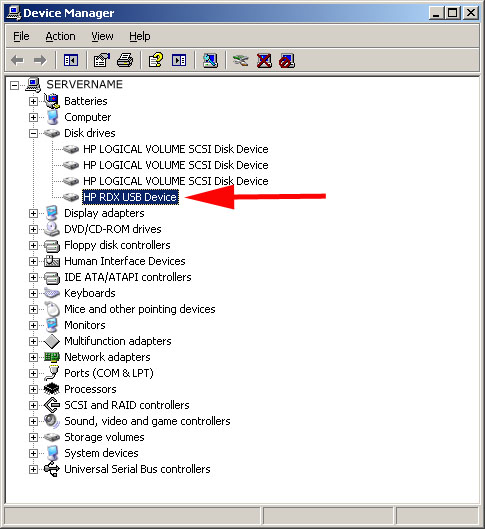This screenshot has width=485, height=529.
Task: Expand the Storage volumes node
Action: (33, 437)
